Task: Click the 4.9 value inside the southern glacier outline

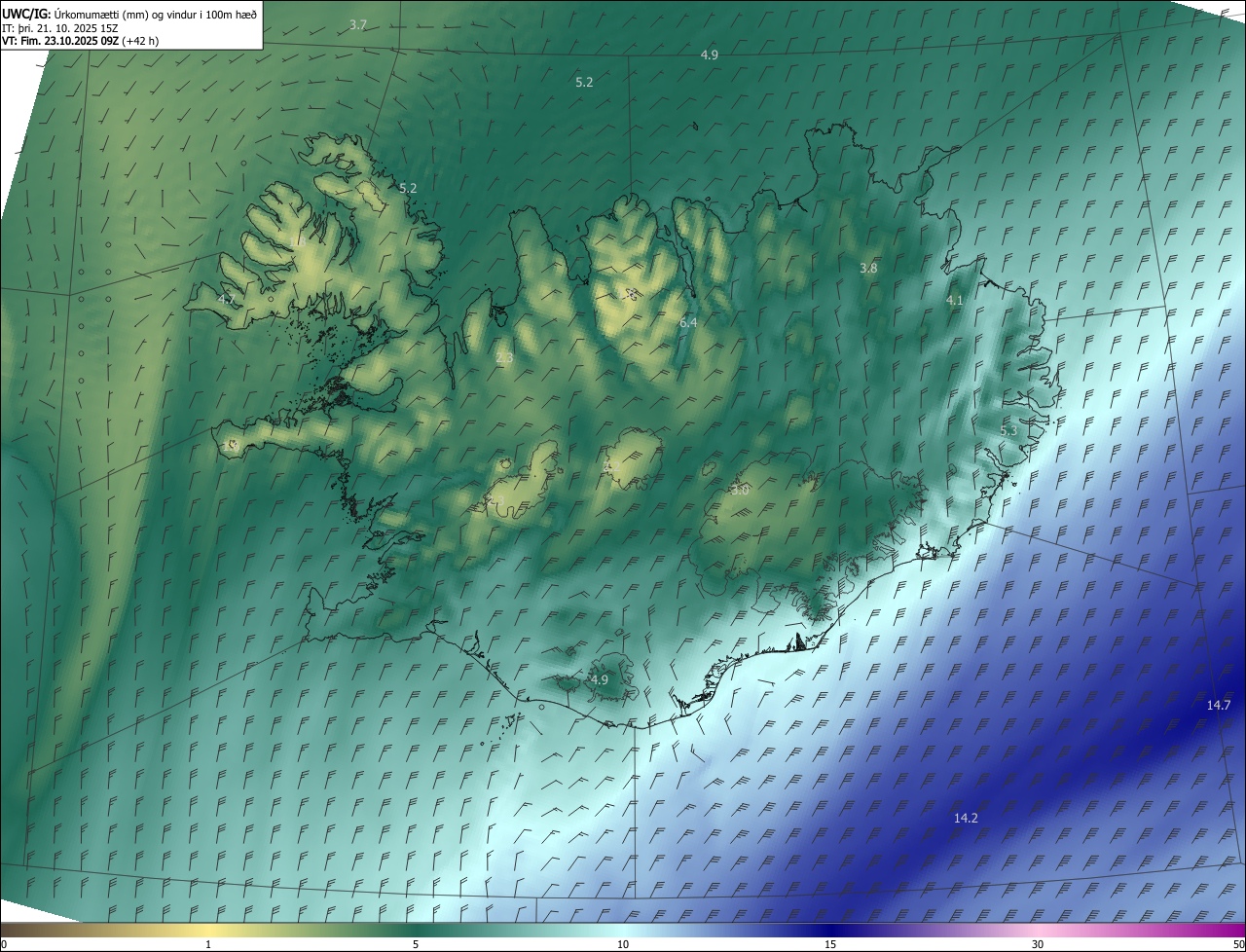Action: coord(600,679)
